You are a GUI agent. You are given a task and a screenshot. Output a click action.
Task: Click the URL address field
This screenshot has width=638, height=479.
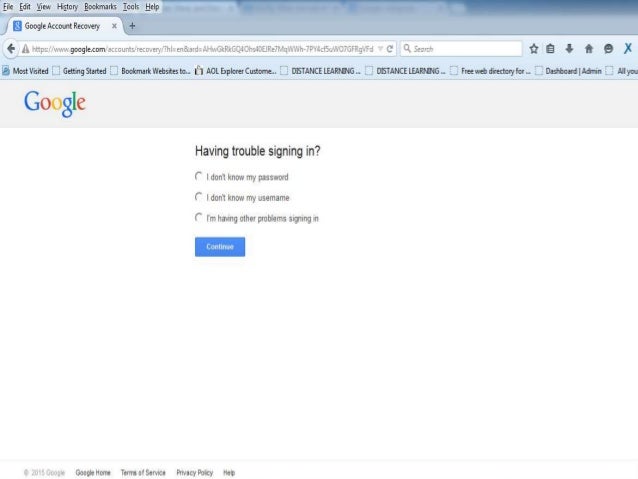(x=202, y=49)
